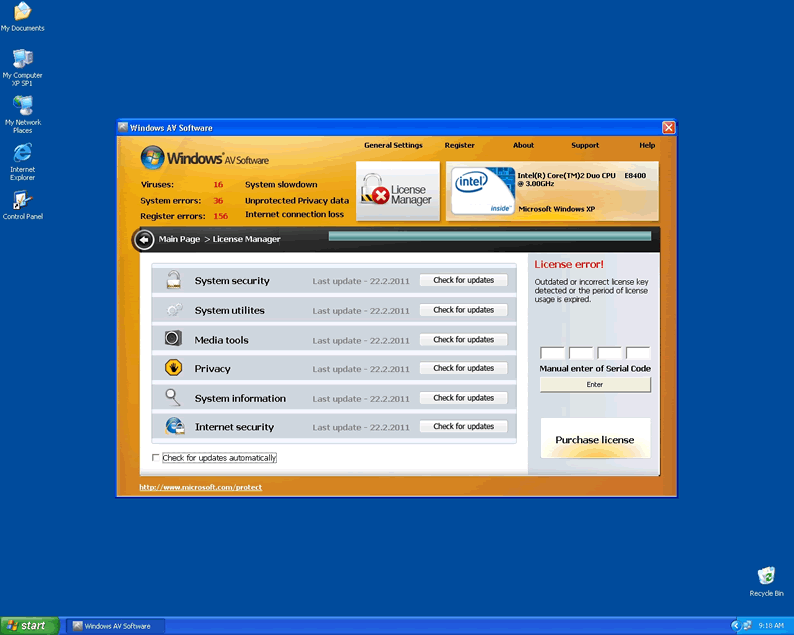Enable Check for updates automatically
Image resolution: width=794 pixels, height=635 pixels.
[x=155, y=458]
